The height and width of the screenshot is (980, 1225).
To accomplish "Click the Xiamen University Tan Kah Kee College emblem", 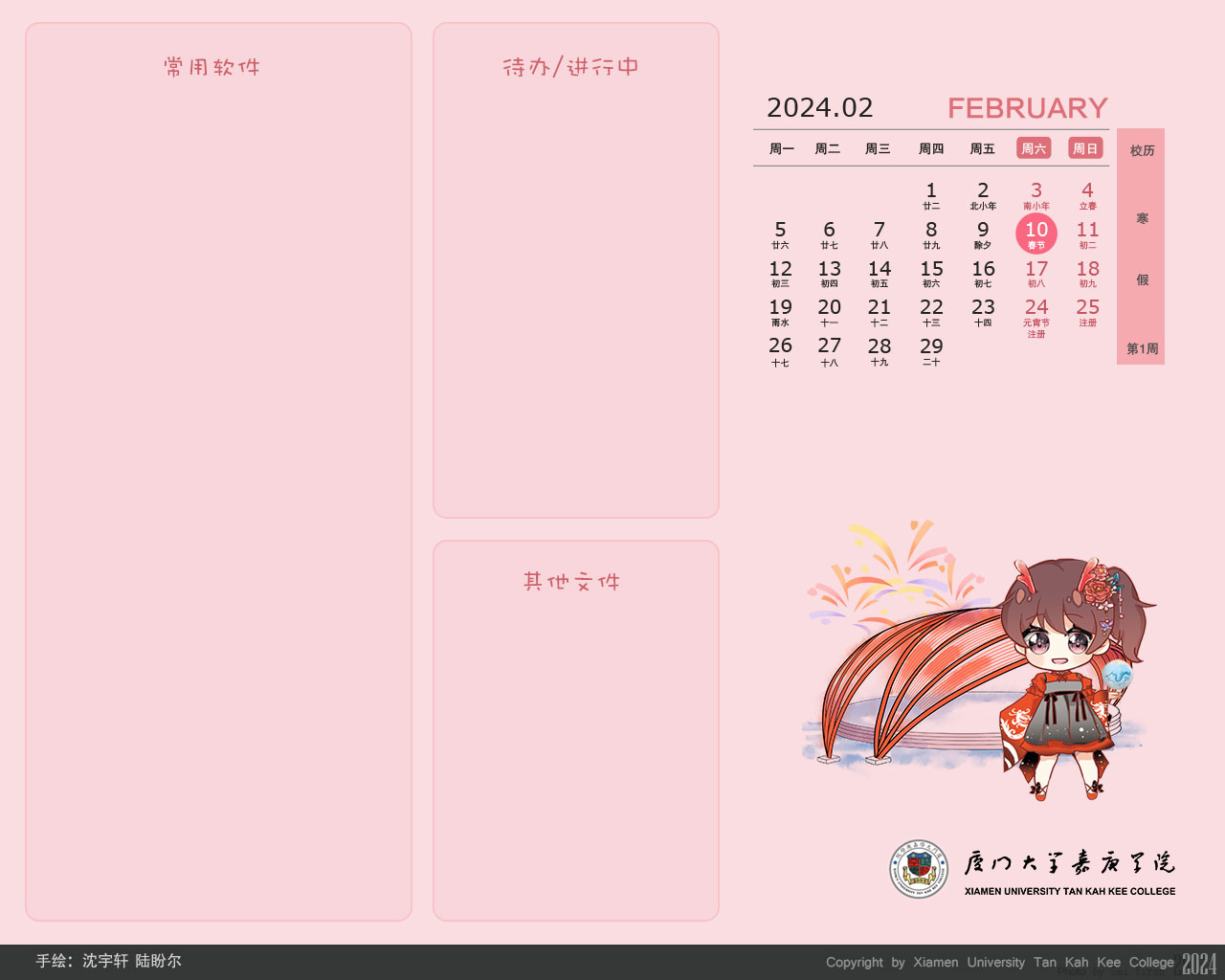I will (x=919, y=868).
